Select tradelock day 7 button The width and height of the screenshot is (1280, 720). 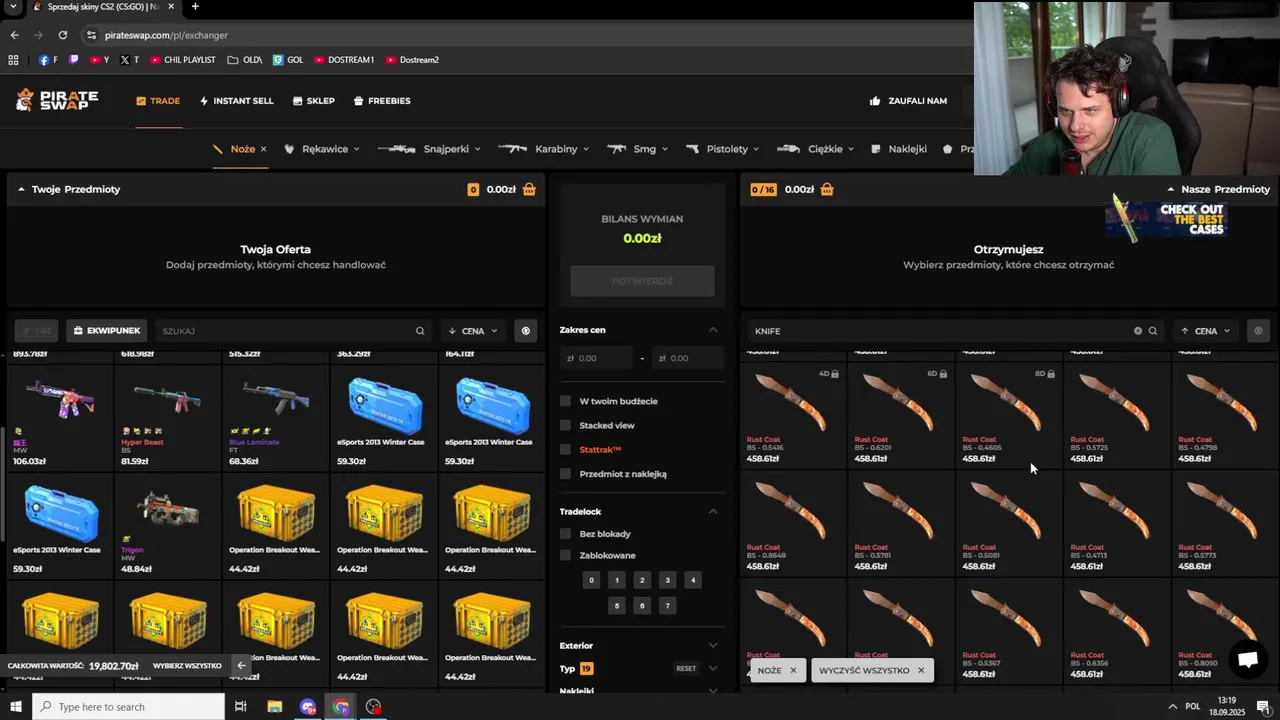667,605
